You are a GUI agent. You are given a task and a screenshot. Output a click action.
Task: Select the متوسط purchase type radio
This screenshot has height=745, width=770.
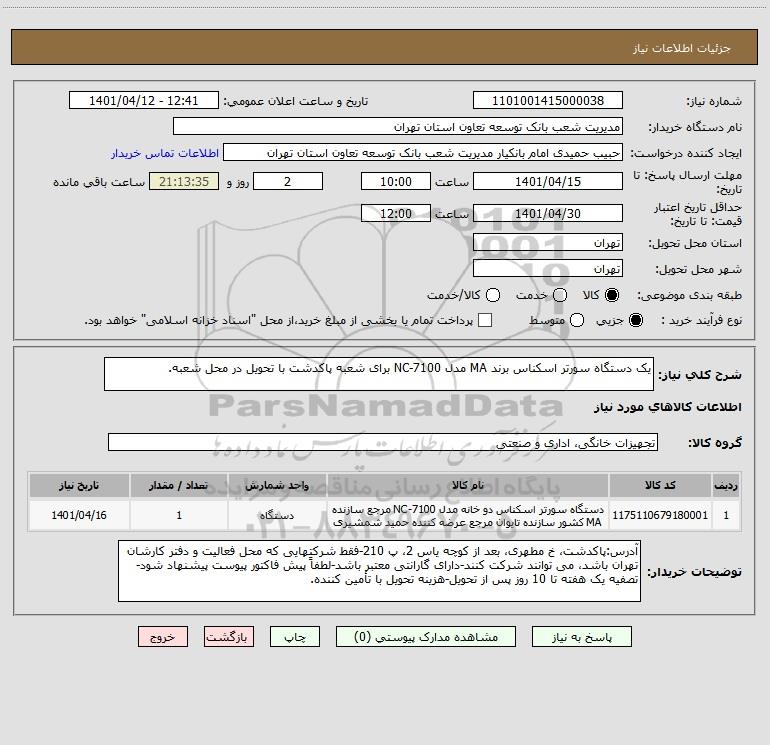(x=577, y=320)
